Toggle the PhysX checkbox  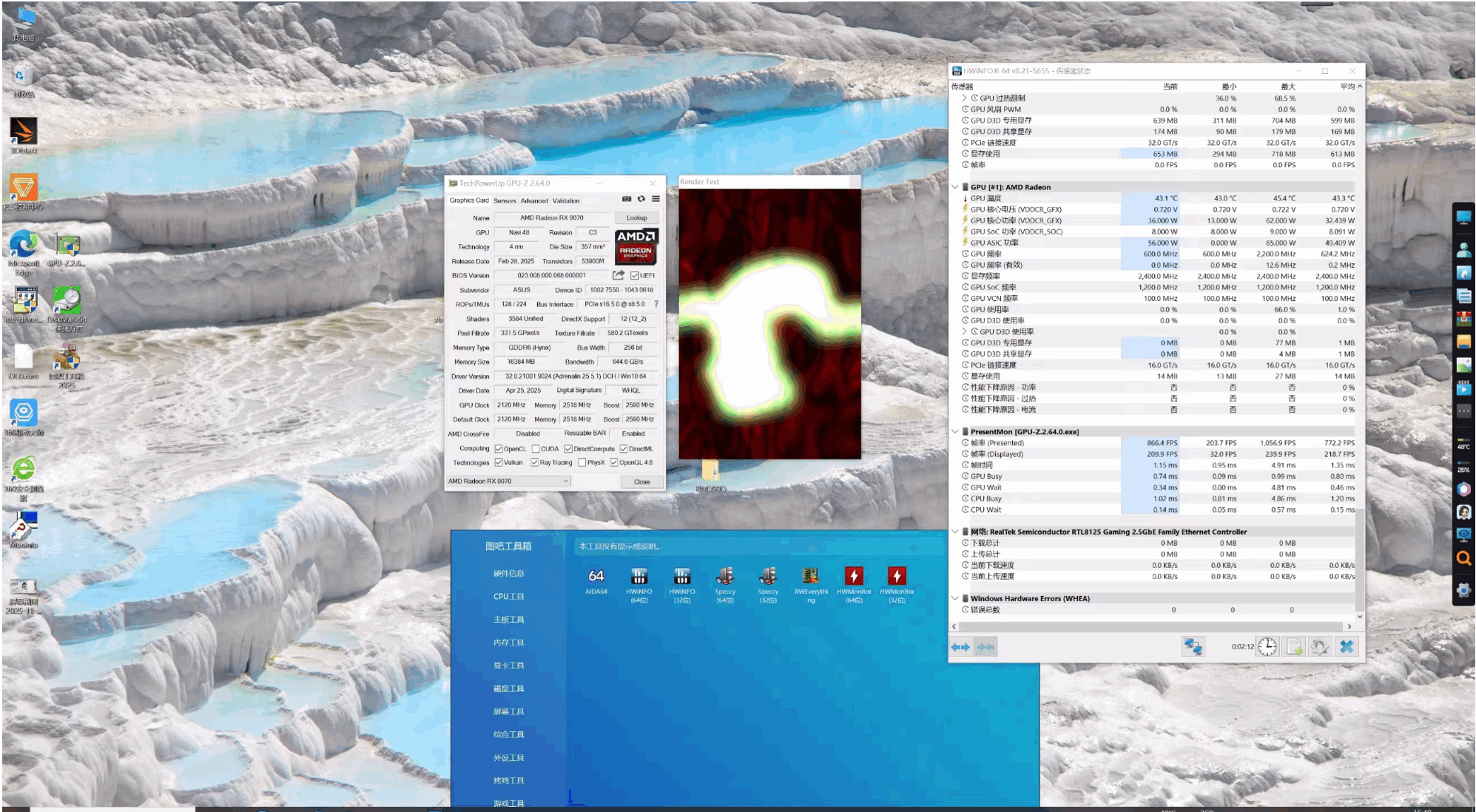(x=582, y=463)
